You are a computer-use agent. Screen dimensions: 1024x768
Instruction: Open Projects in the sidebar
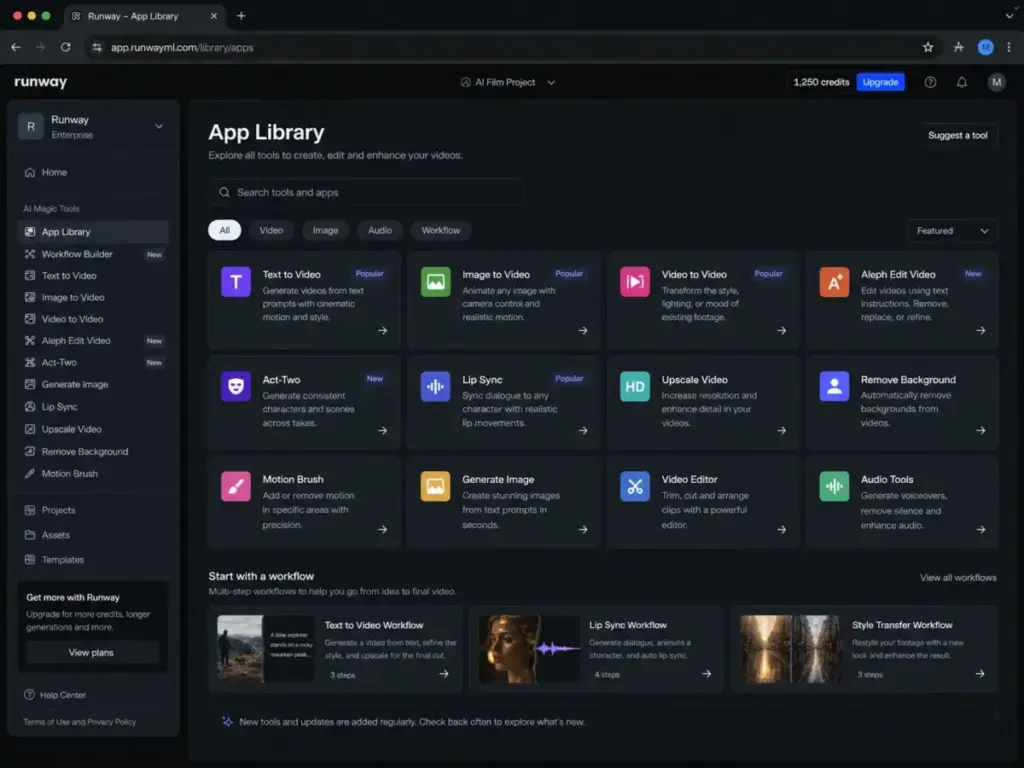point(93,510)
